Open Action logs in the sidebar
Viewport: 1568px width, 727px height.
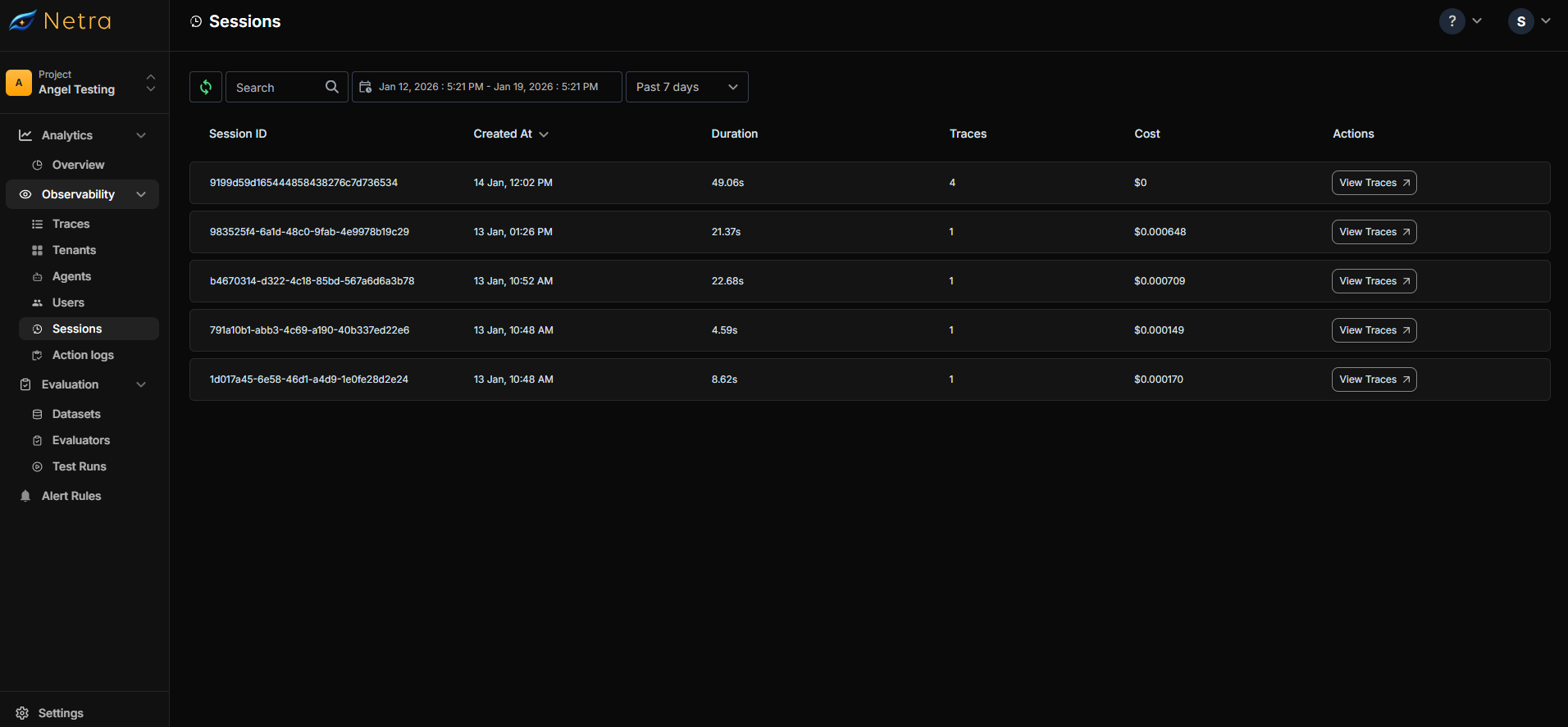[x=83, y=355]
